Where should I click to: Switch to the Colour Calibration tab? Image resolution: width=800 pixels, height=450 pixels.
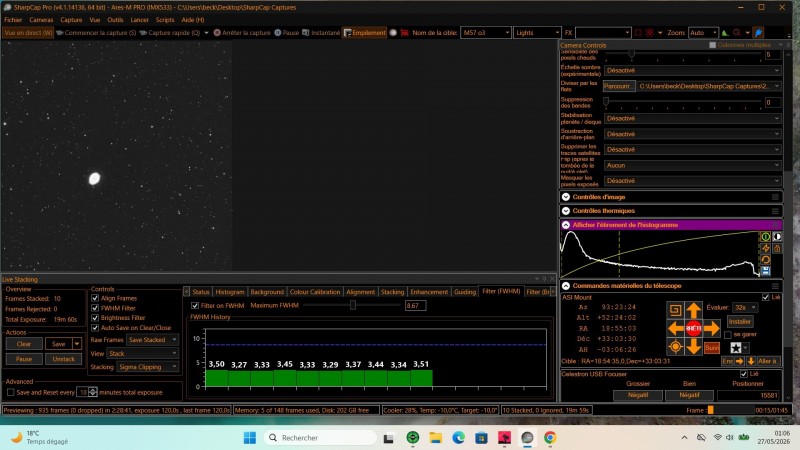pyautogui.click(x=315, y=292)
